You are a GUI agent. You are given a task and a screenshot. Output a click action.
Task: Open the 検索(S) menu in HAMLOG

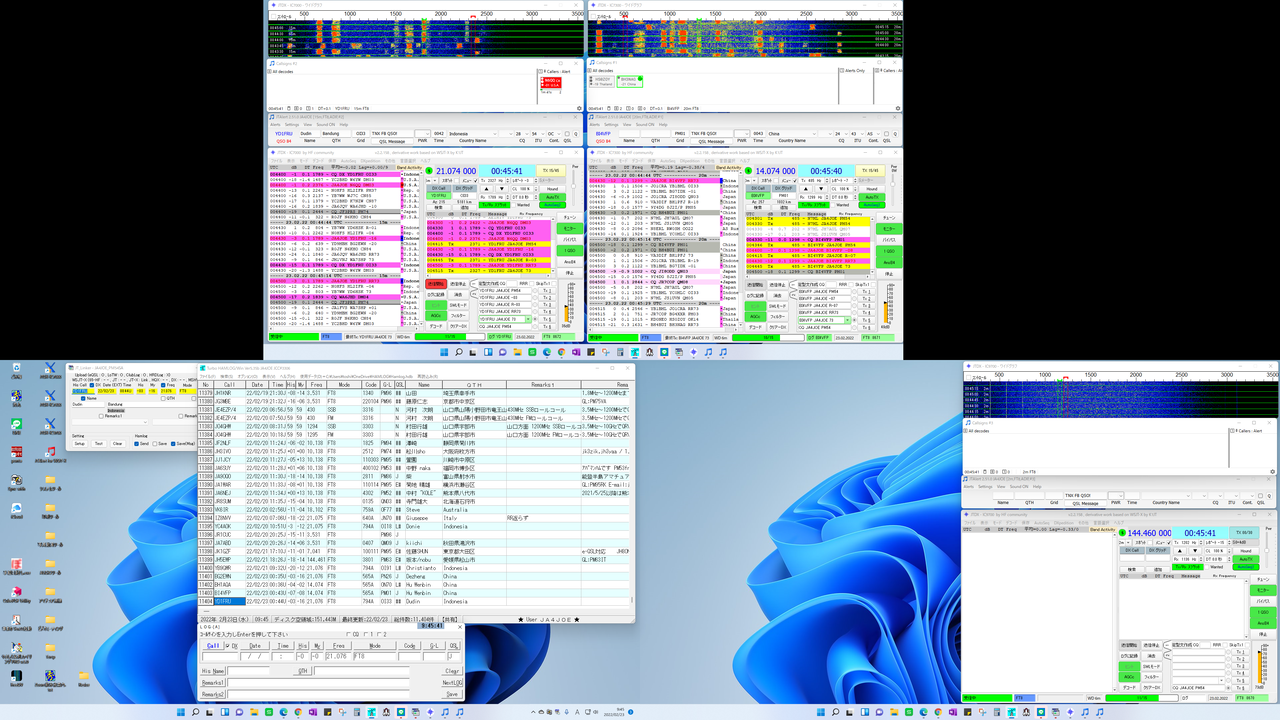click(x=226, y=377)
